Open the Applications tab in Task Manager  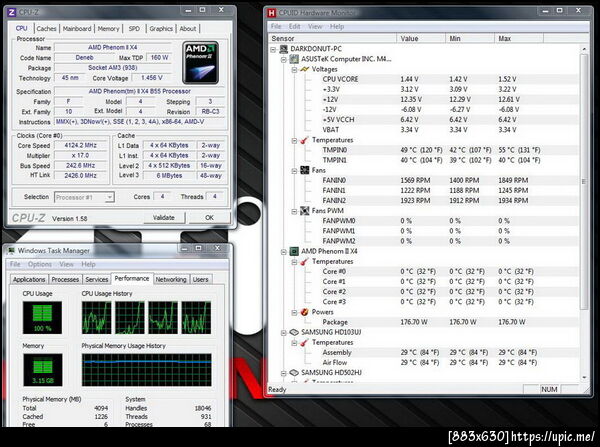click(x=29, y=279)
